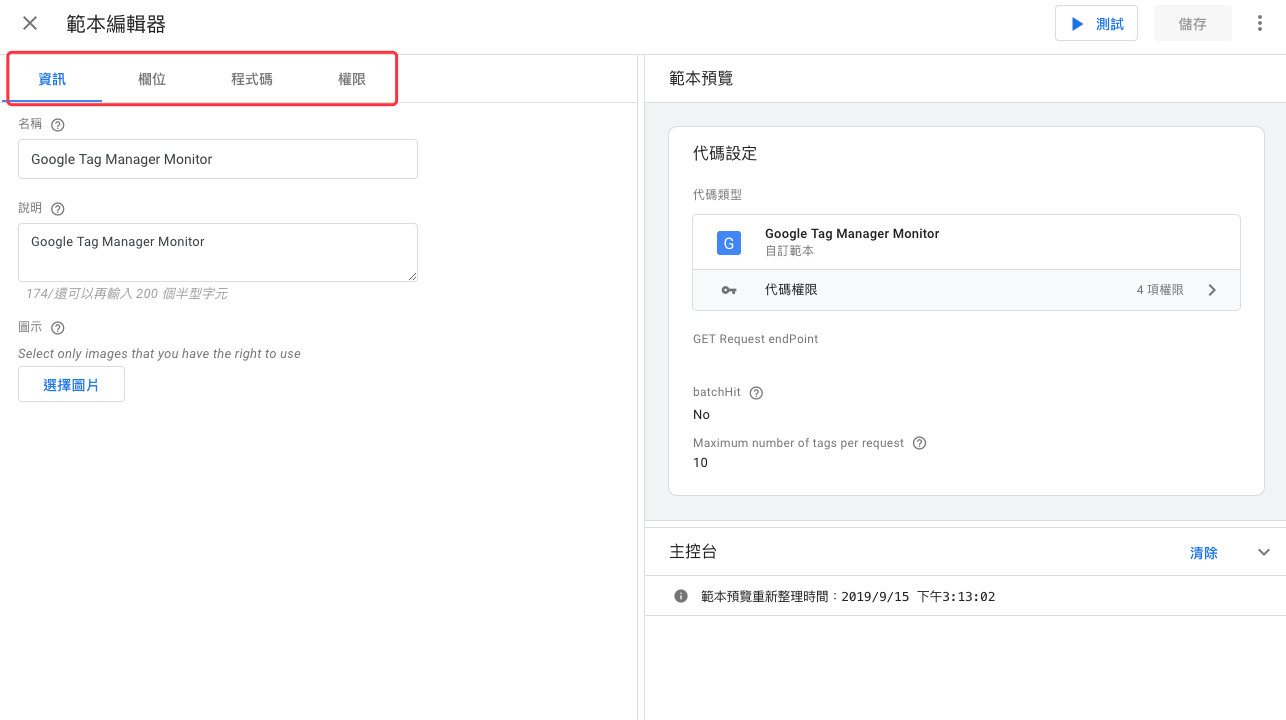Image resolution: width=1286 pixels, height=720 pixels.
Task: Expand the 代碼權限 permissions row chevron
Action: 1212,289
